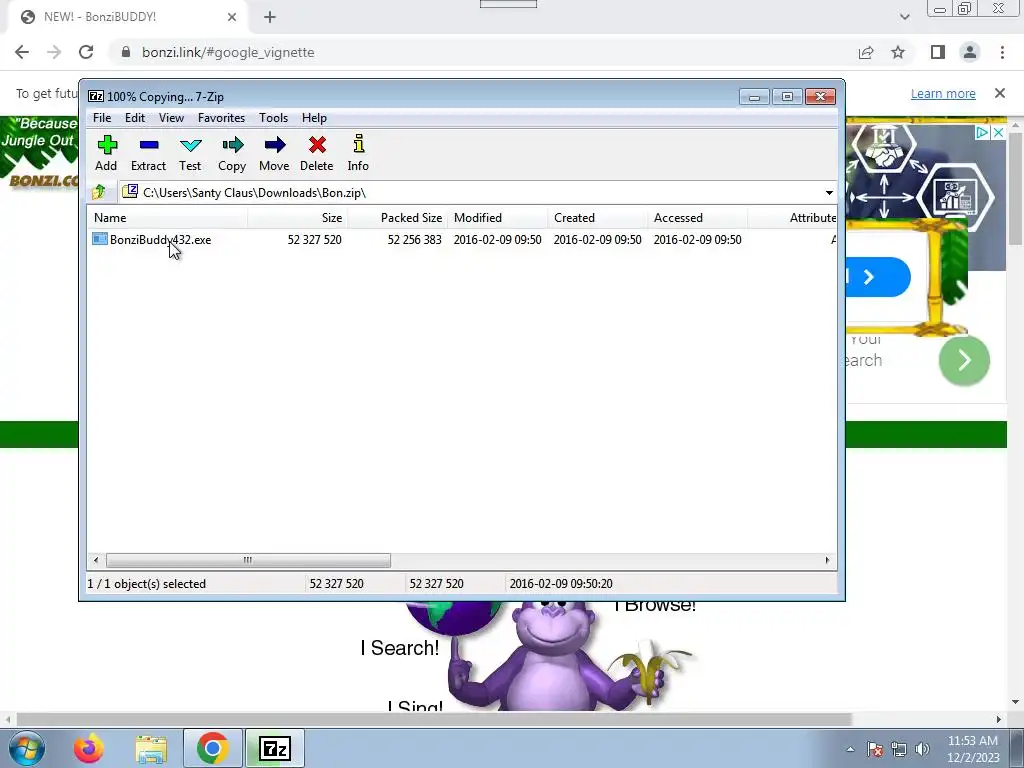Share this page from the address bar
Viewport: 1024px width, 768px height.
[x=866, y=52]
